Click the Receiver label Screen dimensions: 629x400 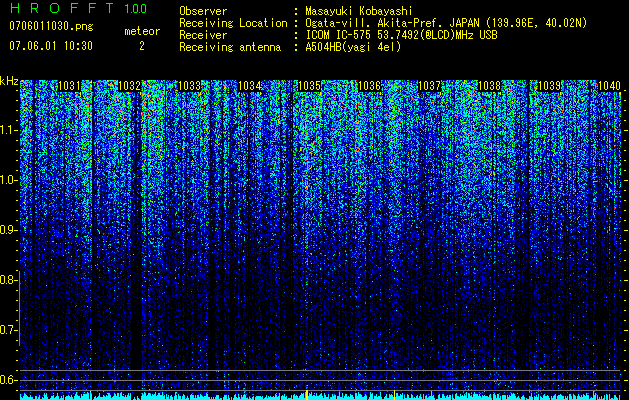coord(203,35)
